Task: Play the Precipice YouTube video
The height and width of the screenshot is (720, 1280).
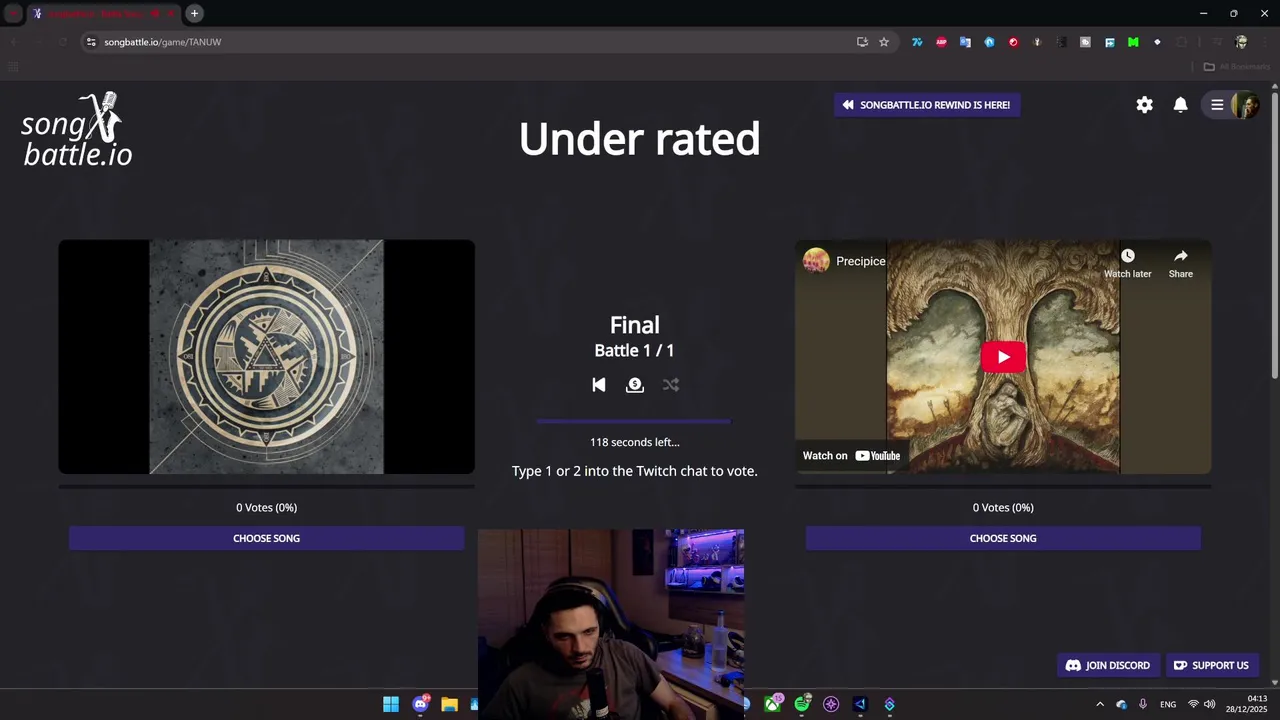Action: (1003, 357)
